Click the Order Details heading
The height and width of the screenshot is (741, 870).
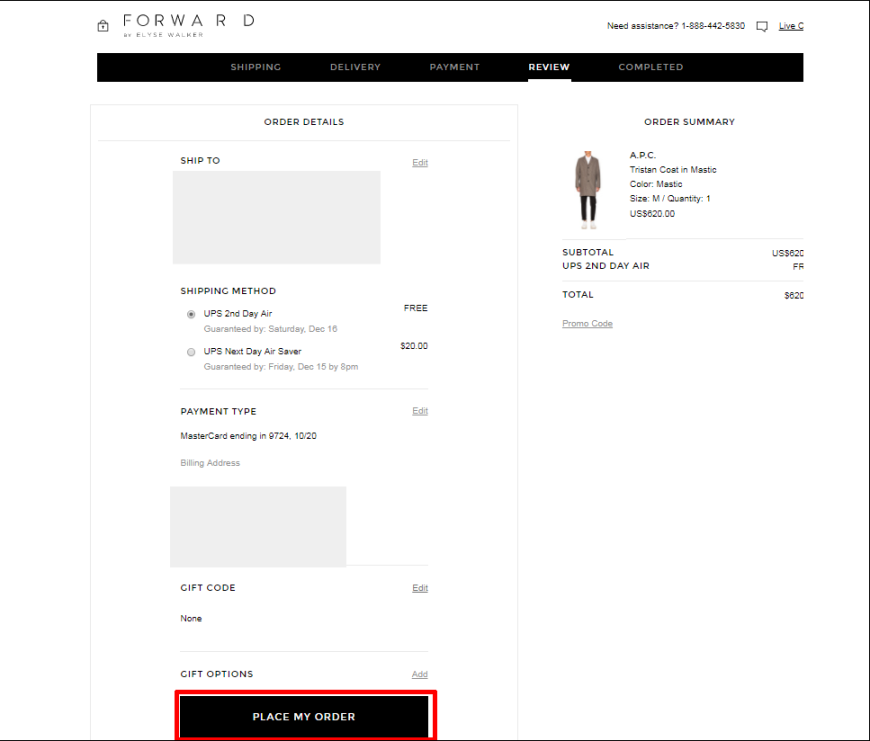pyautogui.click(x=304, y=122)
